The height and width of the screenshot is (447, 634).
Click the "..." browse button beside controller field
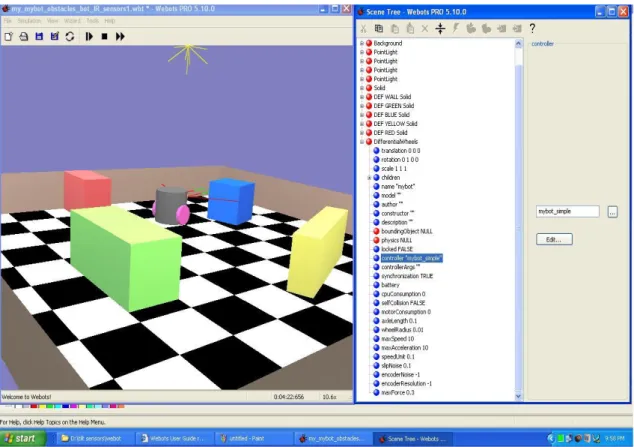pos(613,211)
